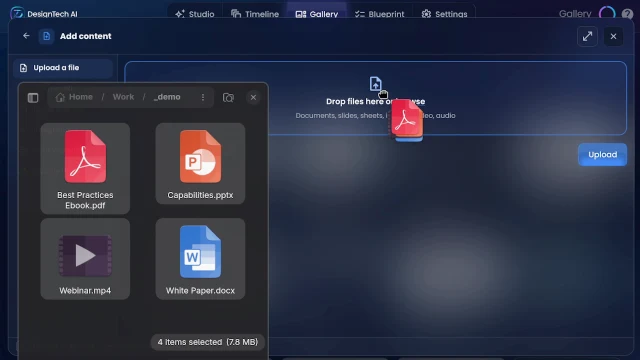Open the file browser more options menu
The image size is (640, 360).
(x=203, y=97)
